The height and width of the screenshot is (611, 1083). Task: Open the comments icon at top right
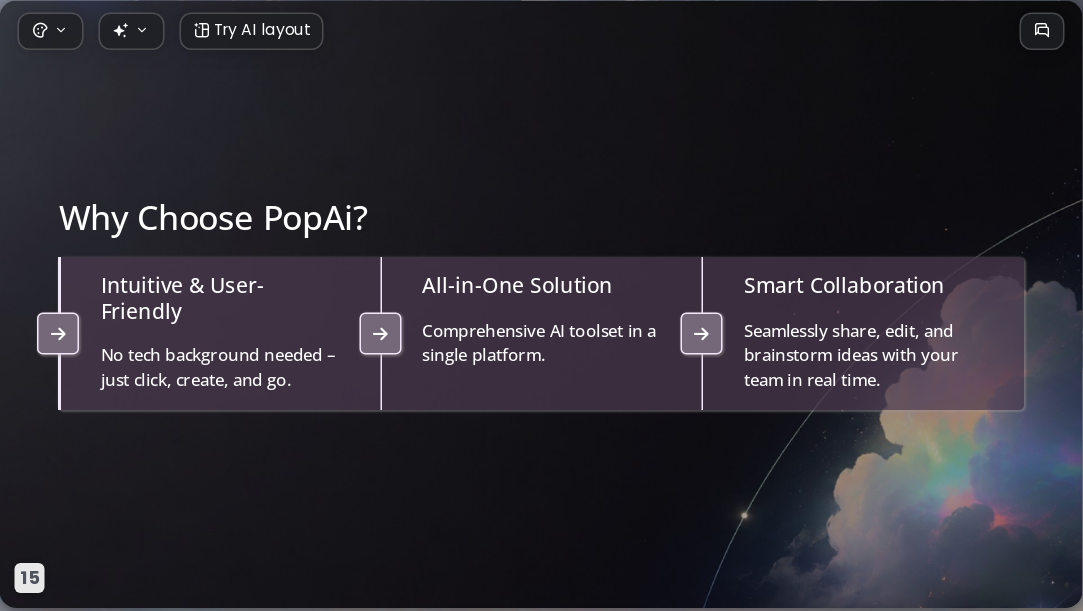point(1042,31)
